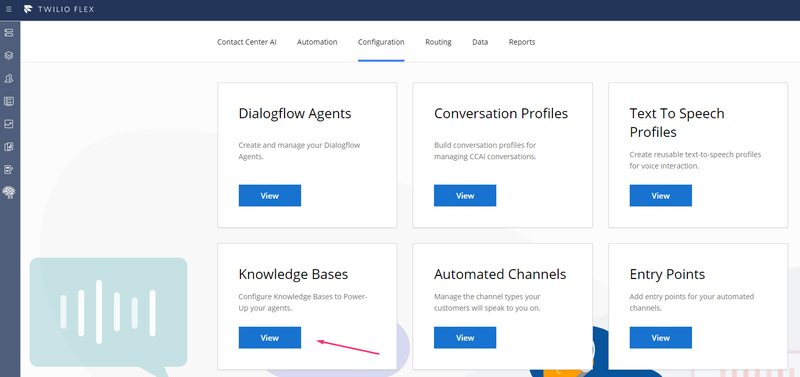Click View under Conversation Profiles

tap(465, 195)
